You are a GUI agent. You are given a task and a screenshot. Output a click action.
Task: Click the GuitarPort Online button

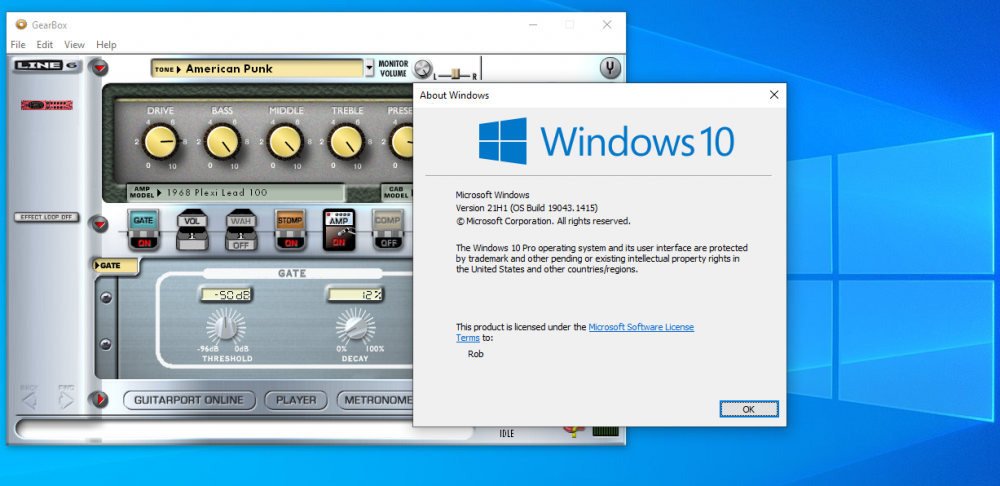tap(189, 400)
